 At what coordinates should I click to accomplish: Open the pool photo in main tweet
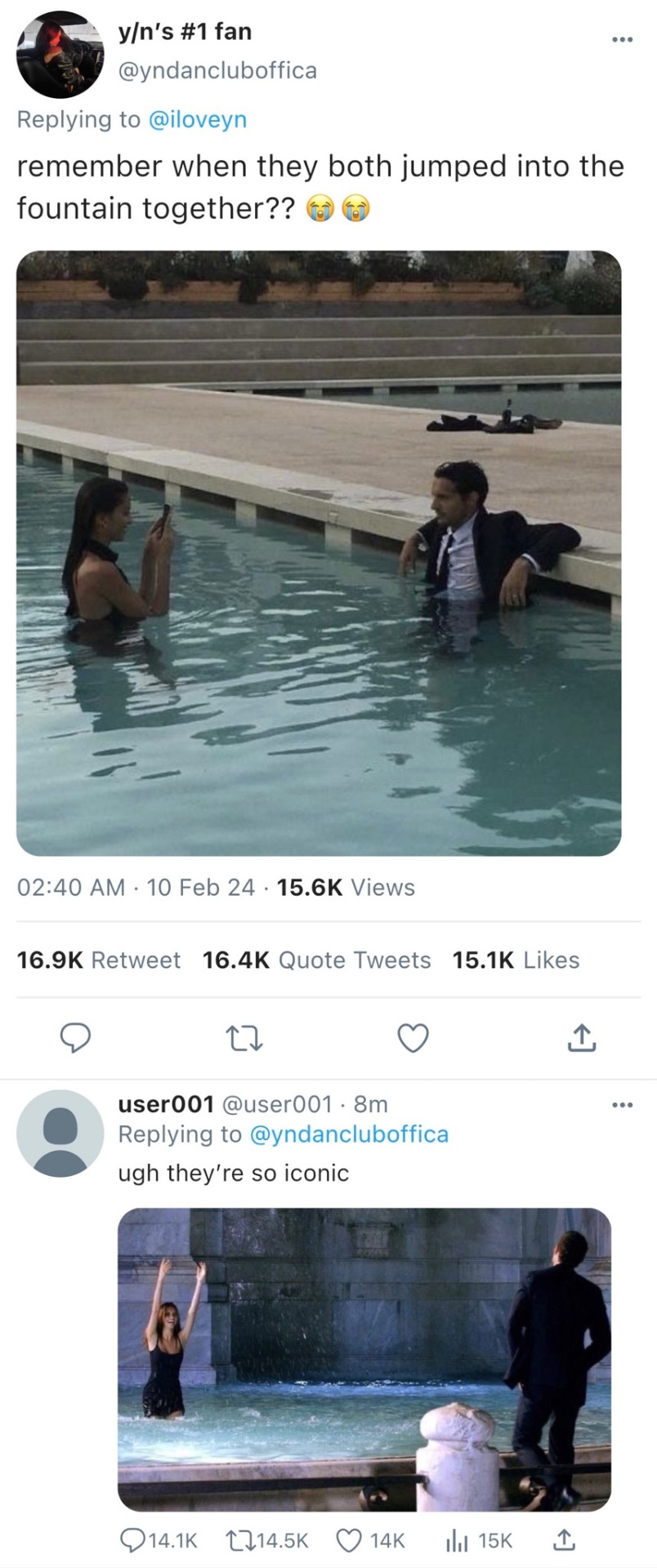[x=319, y=553]
